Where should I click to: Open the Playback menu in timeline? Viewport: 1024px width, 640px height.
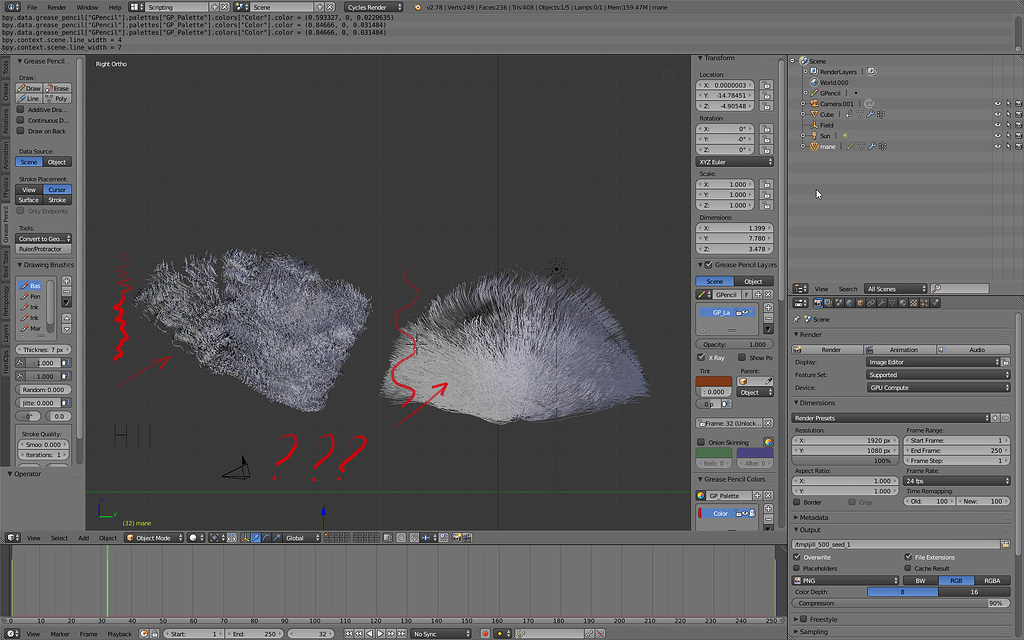click(120, 634)
